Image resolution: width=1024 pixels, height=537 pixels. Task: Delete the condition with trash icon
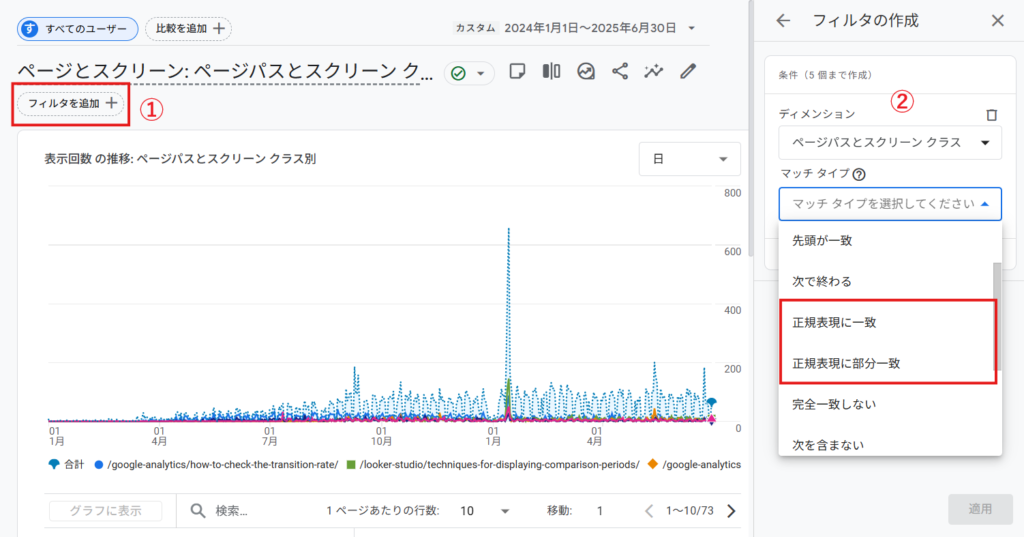[x=991, y=115]
